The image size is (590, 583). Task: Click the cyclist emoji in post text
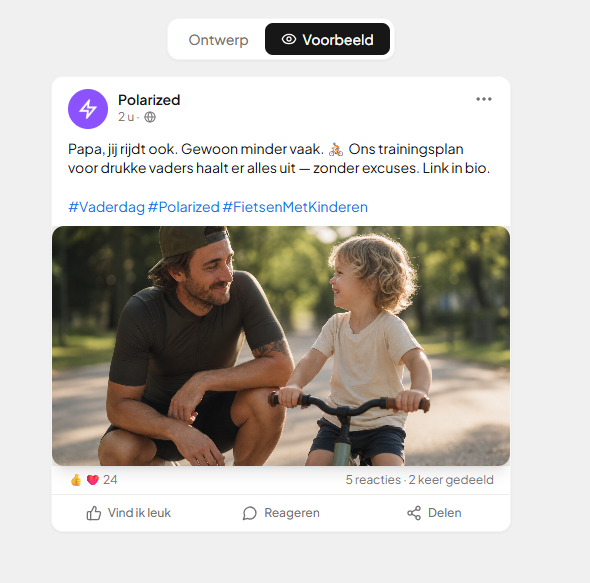(336, 149)
